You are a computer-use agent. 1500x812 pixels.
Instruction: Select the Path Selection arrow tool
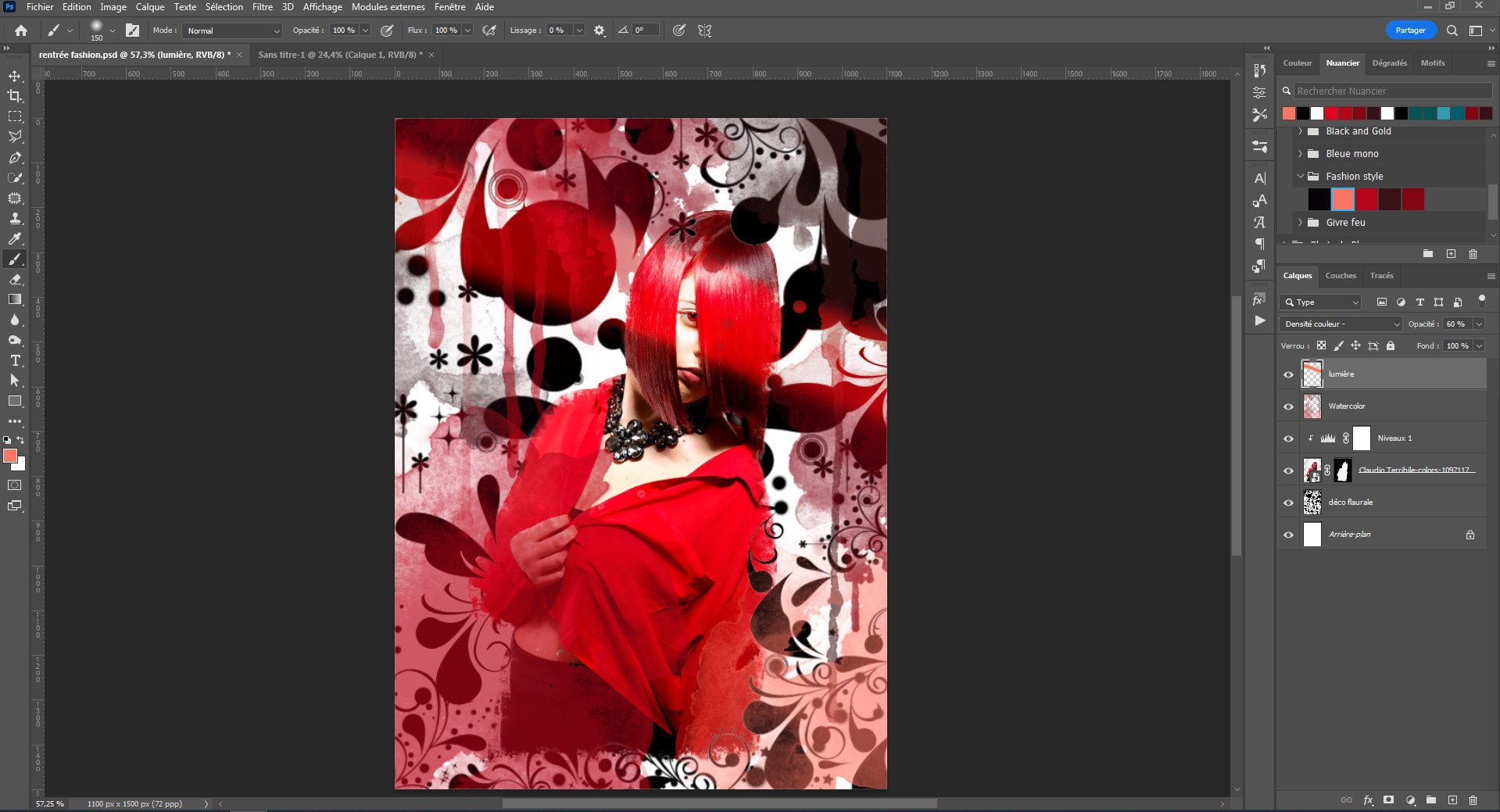(x=15, y=381)
